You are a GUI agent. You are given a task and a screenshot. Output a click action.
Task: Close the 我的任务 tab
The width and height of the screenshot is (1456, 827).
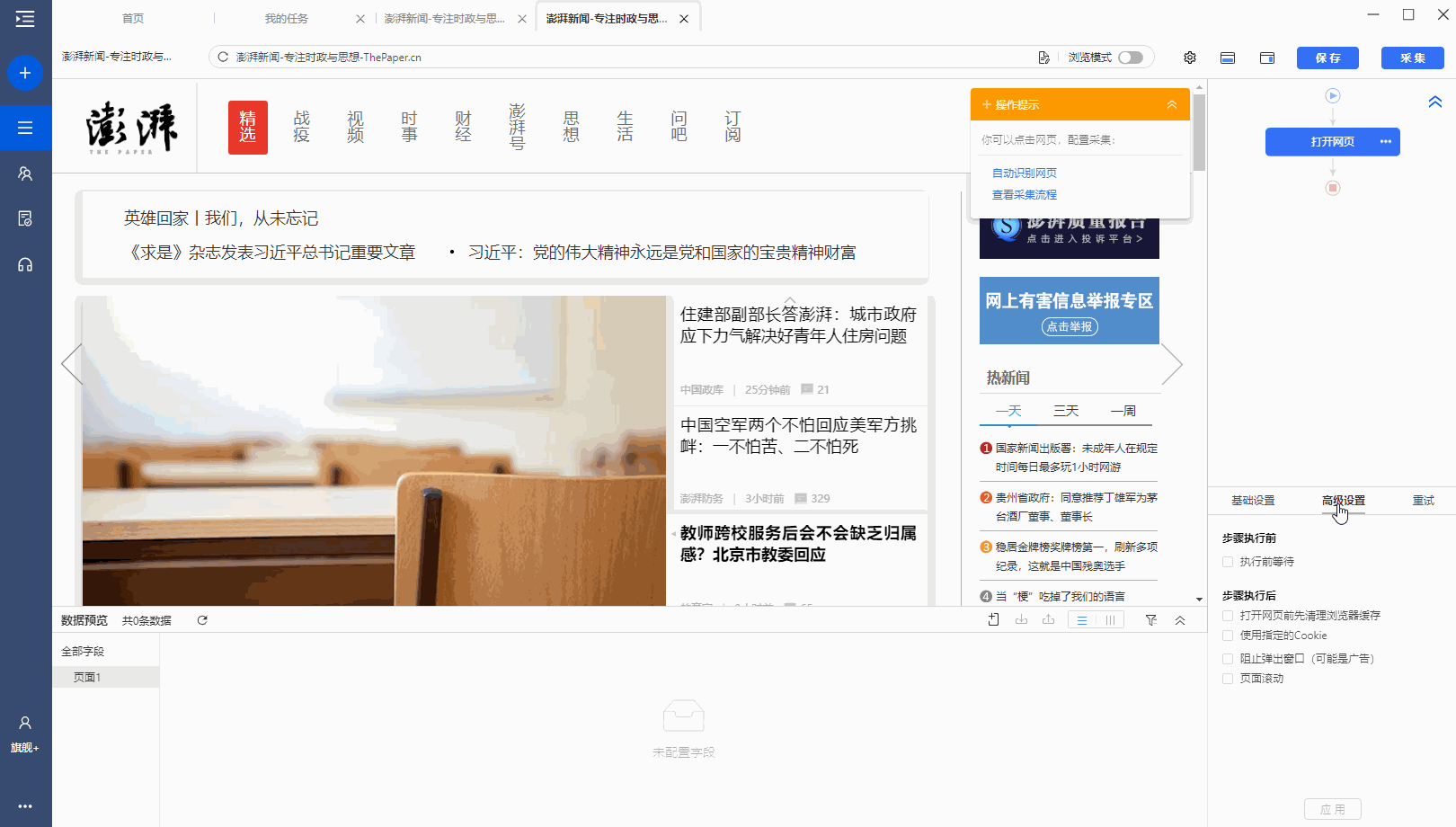coord(360,19)
